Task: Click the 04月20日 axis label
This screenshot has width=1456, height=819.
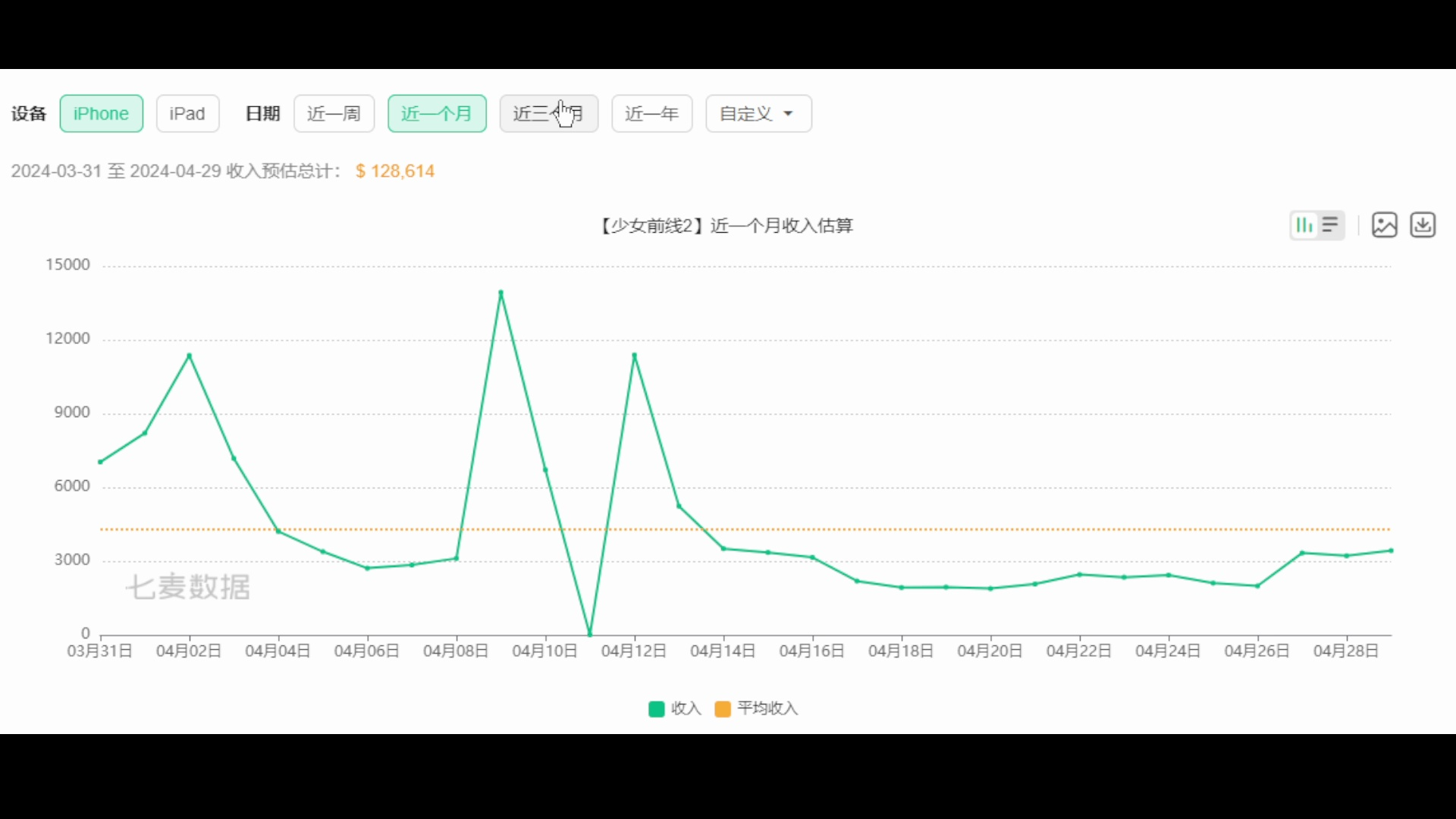Action: [x=990, y=651]
